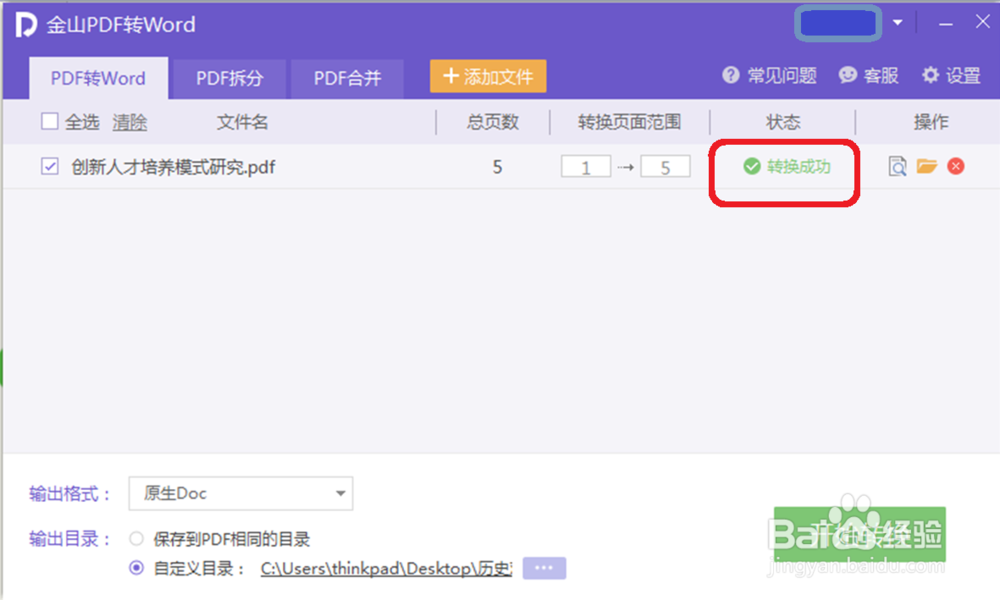The width and height of the screenshot is (1000, 600).
Task: Click the green start conversion button
Action: click(x=860, y=534)
